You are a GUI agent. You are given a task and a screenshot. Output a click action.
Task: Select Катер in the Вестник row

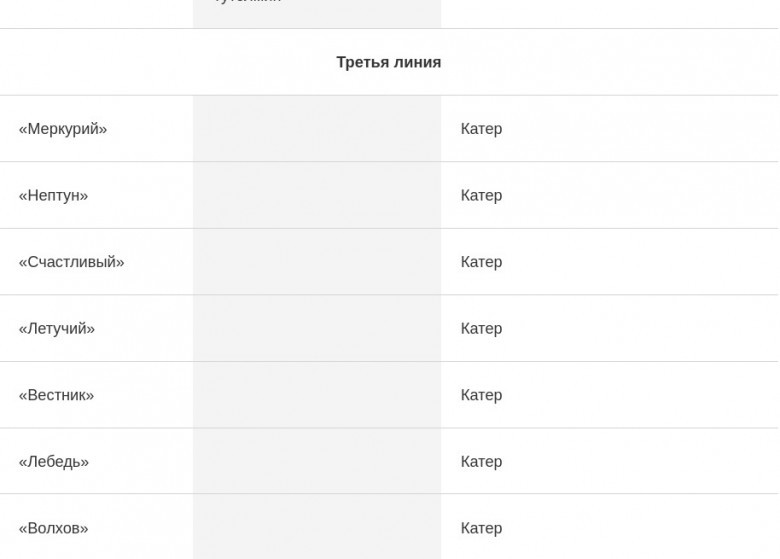click(x=481, y=395)
